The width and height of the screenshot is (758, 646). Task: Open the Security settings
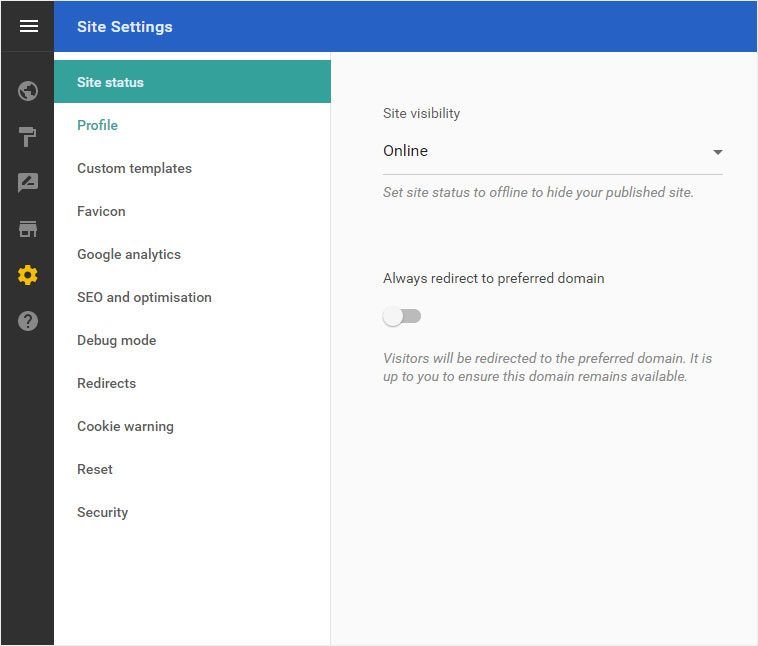pos(192,513)
